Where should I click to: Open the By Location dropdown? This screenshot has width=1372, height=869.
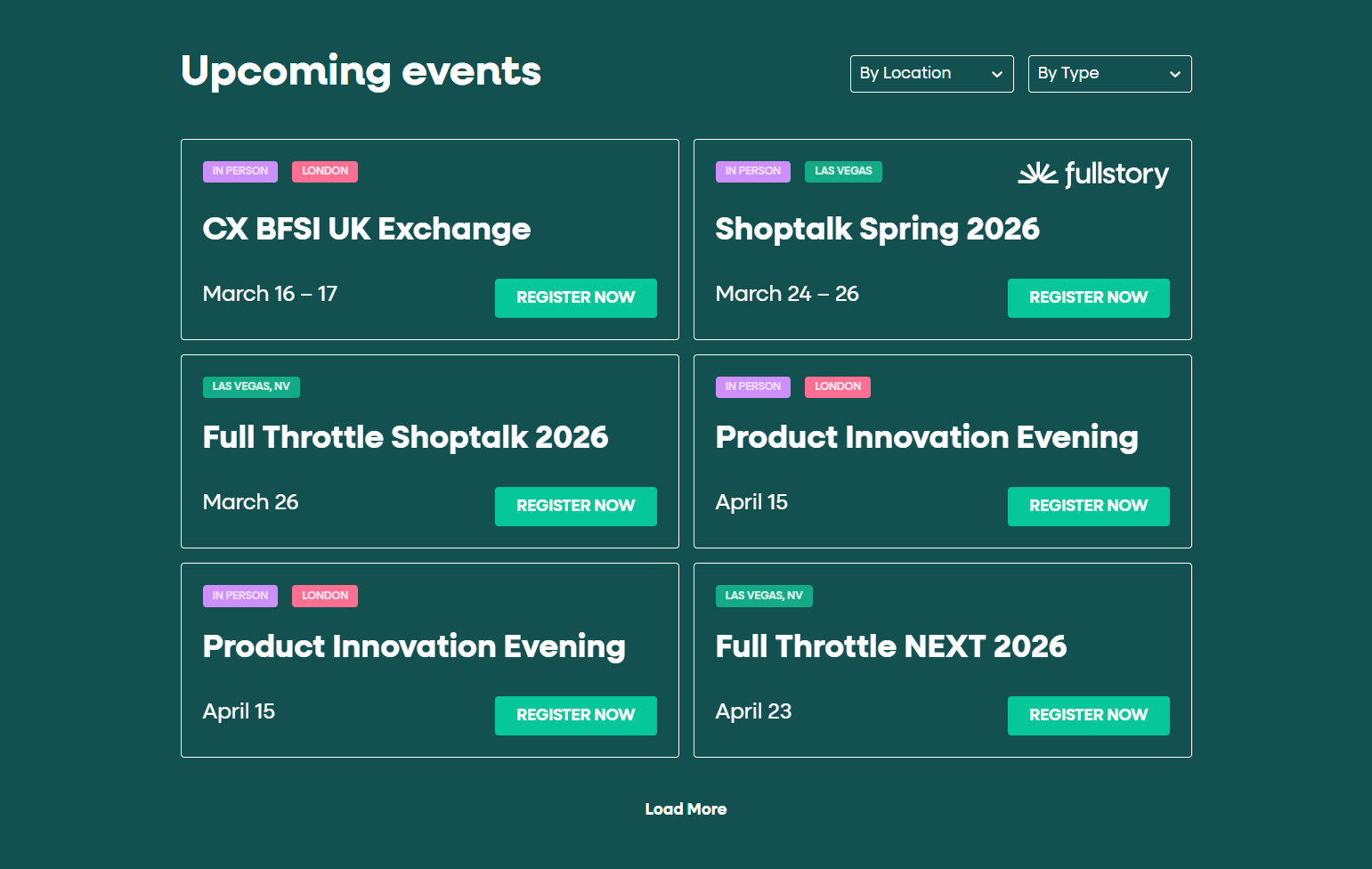931,74
